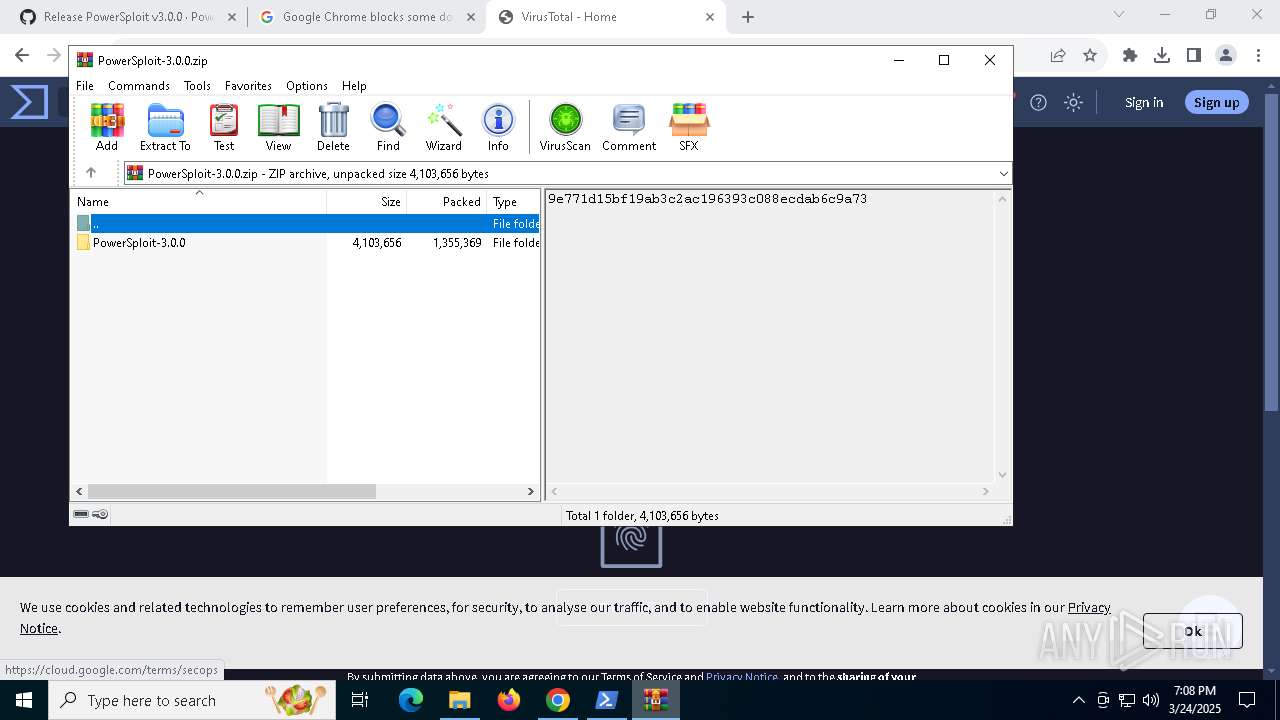
Task: Open the Help menu
Action: (x=354, y=86)
